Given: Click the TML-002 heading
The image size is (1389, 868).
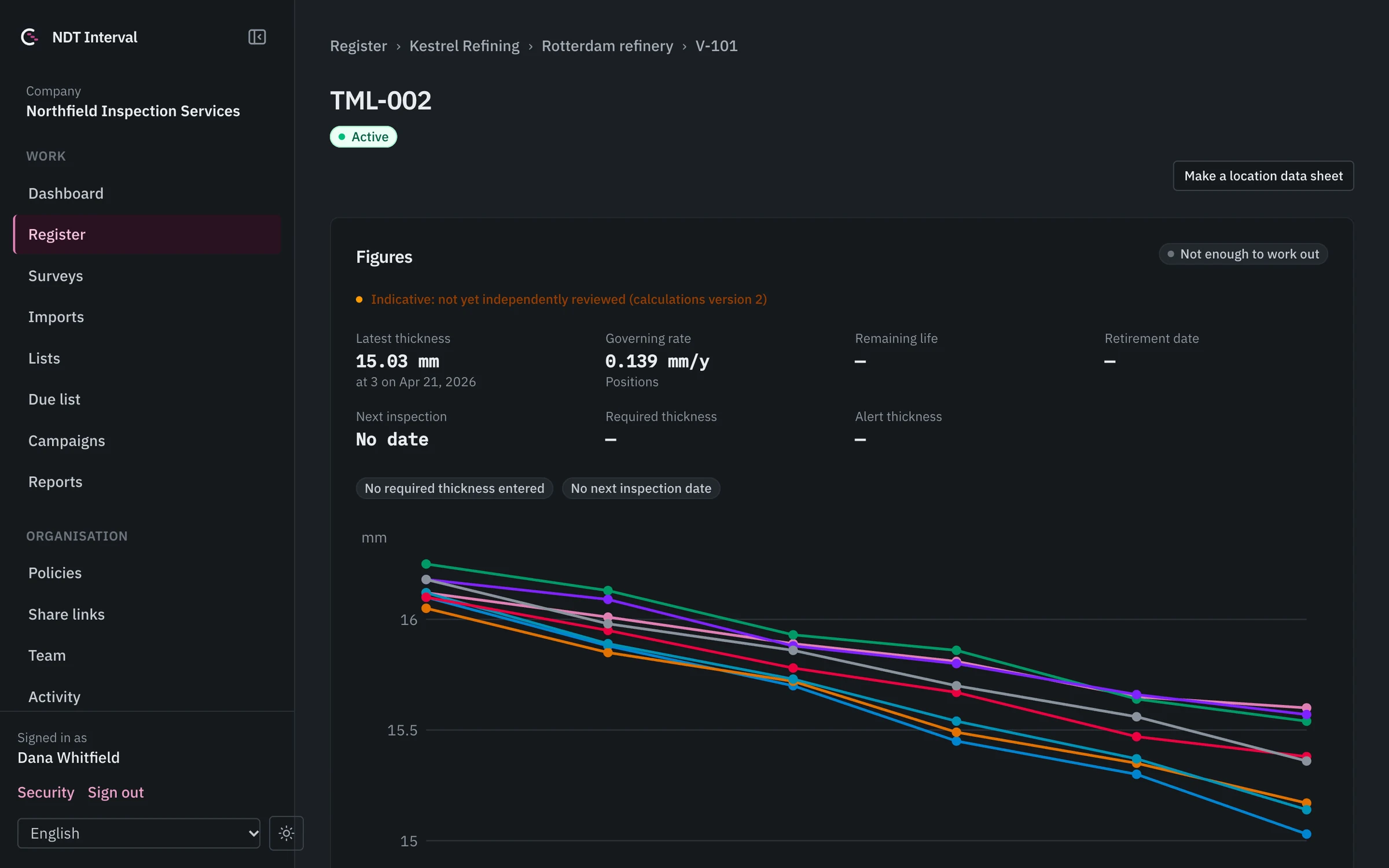Looking at the screenshot, I should pyautogui.click(x=381, y=101).
